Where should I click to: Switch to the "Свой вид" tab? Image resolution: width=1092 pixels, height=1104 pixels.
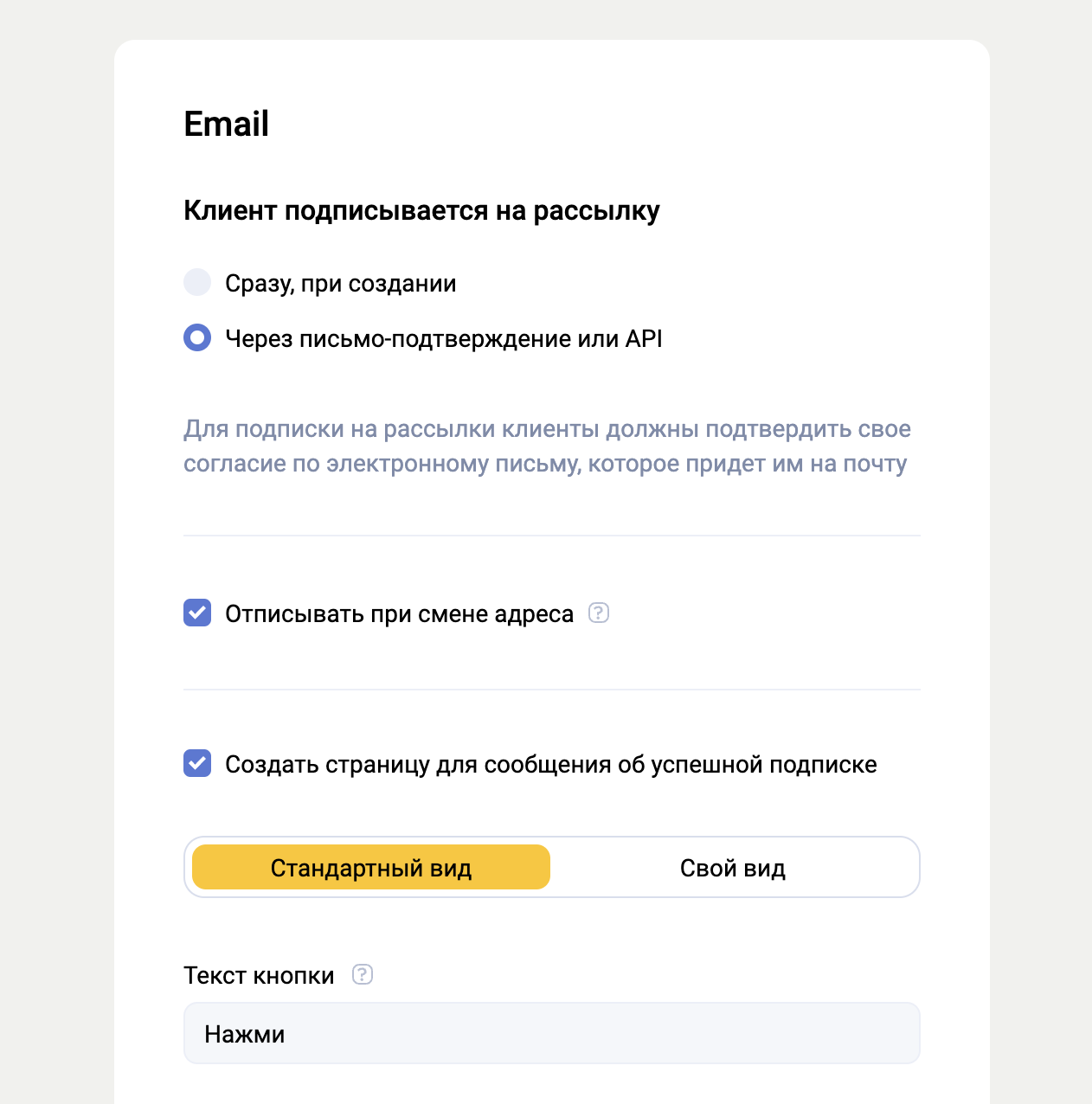732,868
